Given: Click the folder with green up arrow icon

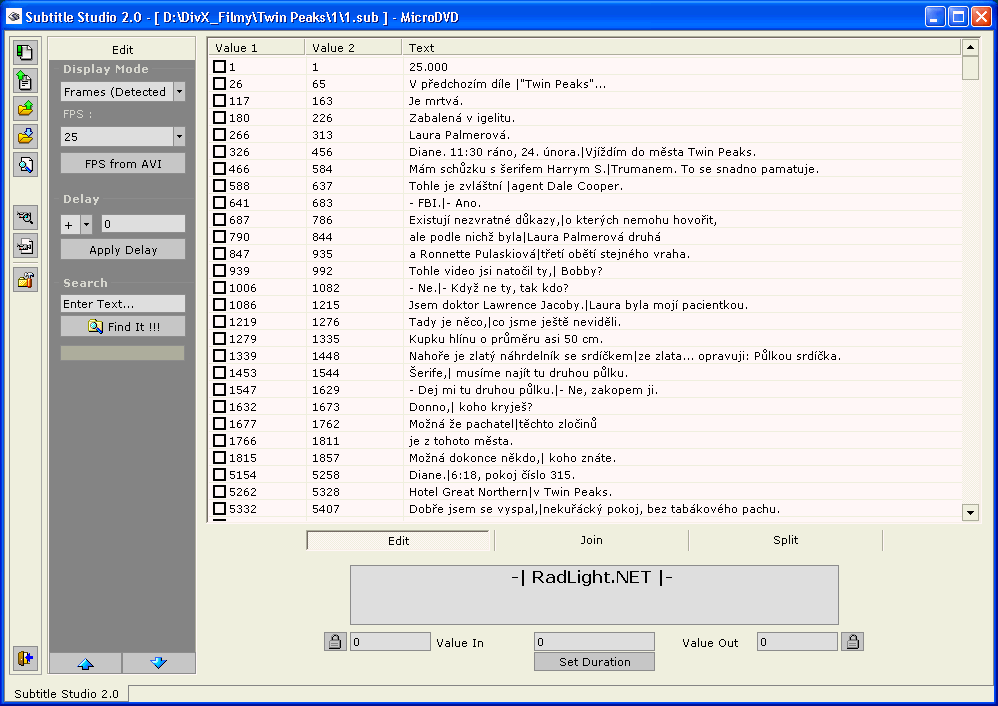Looking at the screenshot, I should click(x=25, y=109).
